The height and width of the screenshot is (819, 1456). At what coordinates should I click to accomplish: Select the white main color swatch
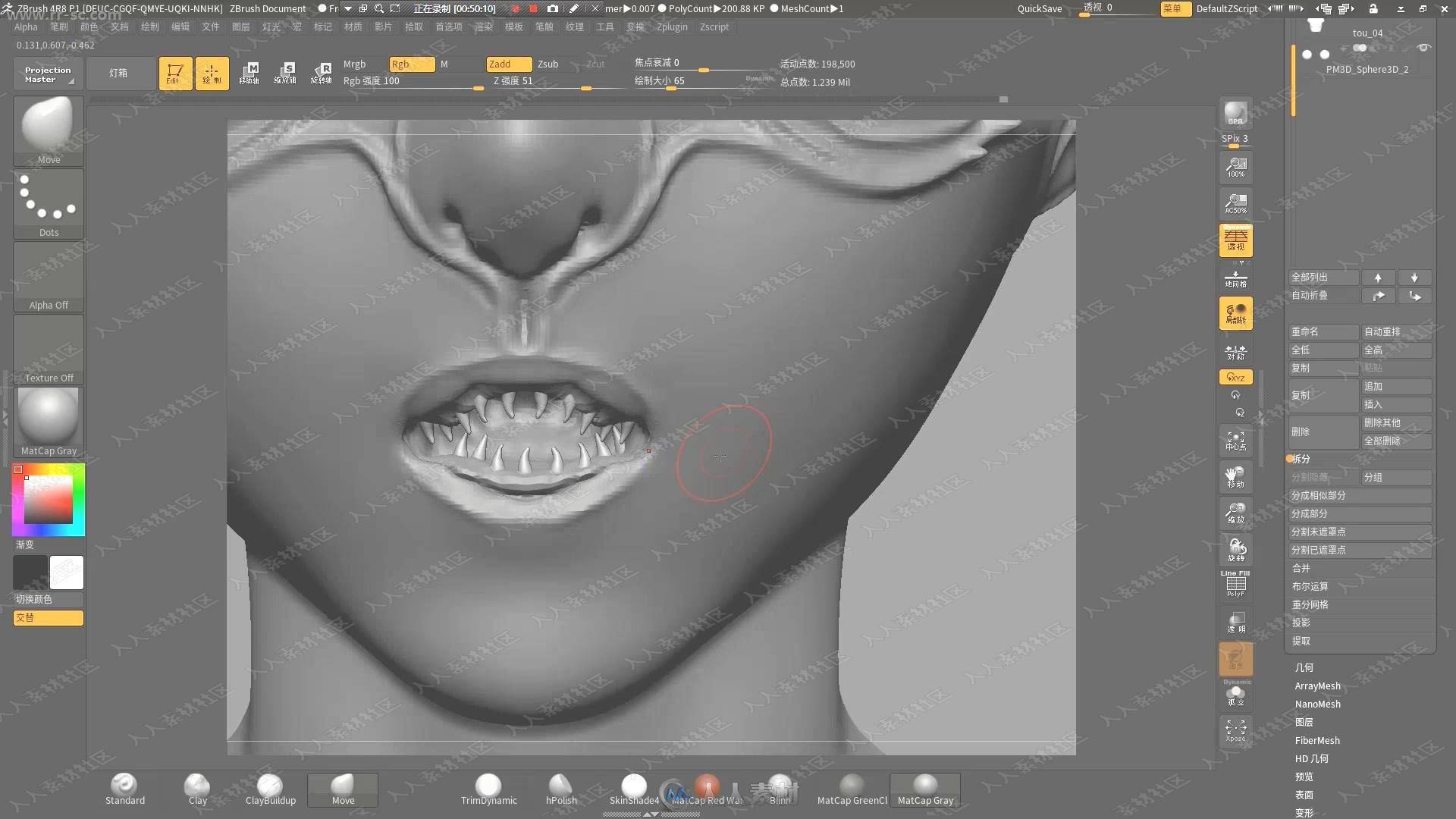click(67, 573)
